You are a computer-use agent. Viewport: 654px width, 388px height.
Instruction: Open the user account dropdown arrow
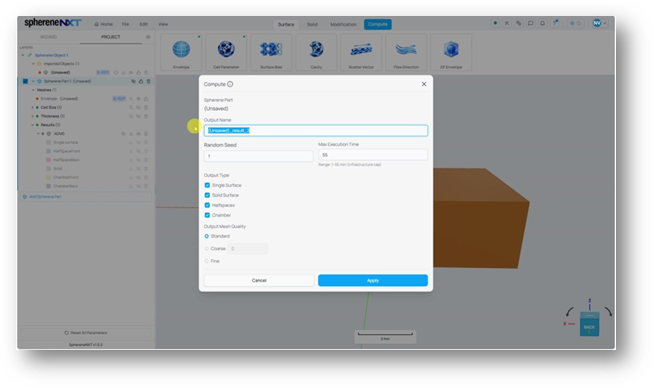pyautogui.click(x=604, y=24)
